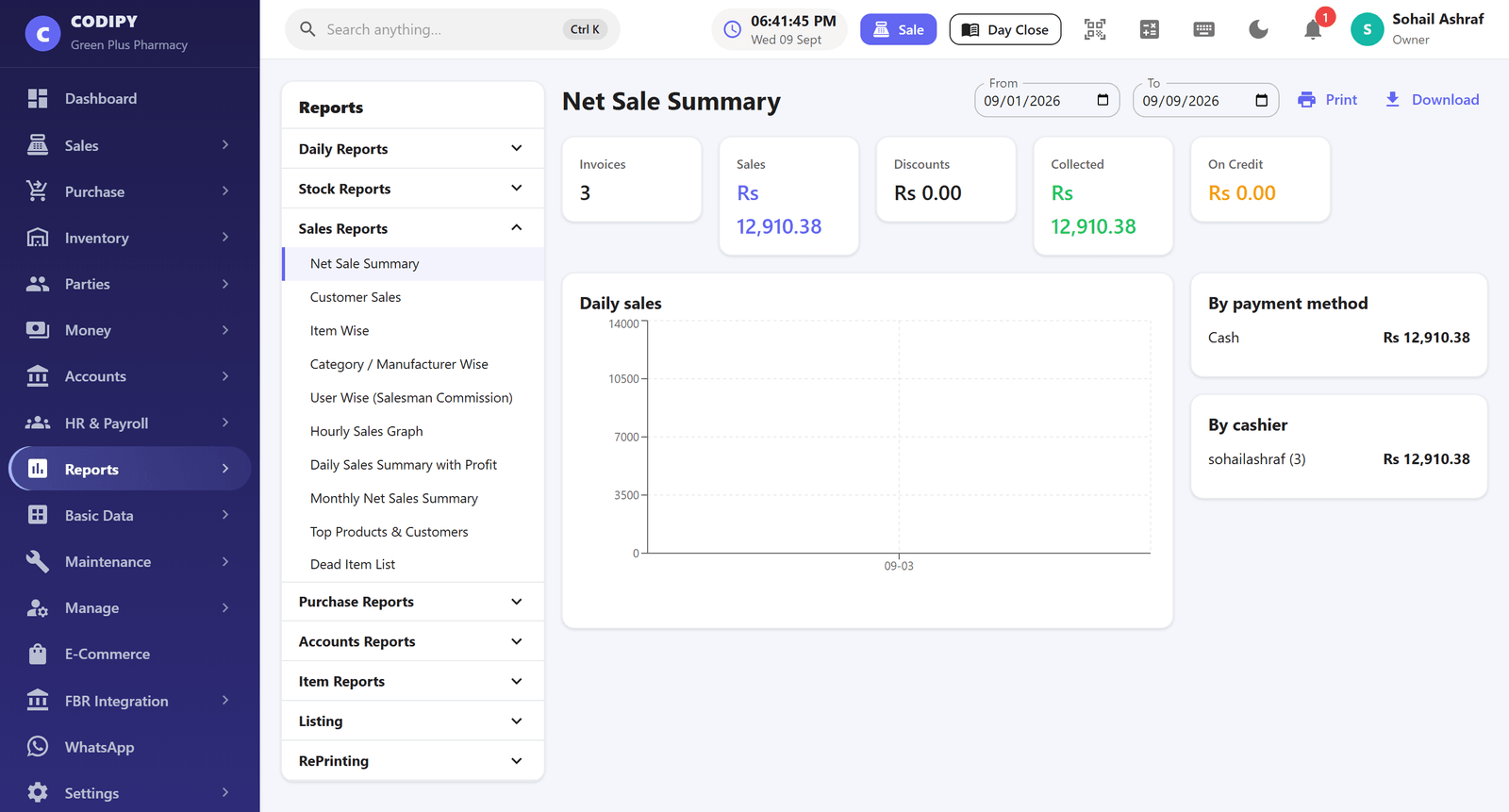
Task: Expand the Accounts Reports section
Action: pos(412,641)
